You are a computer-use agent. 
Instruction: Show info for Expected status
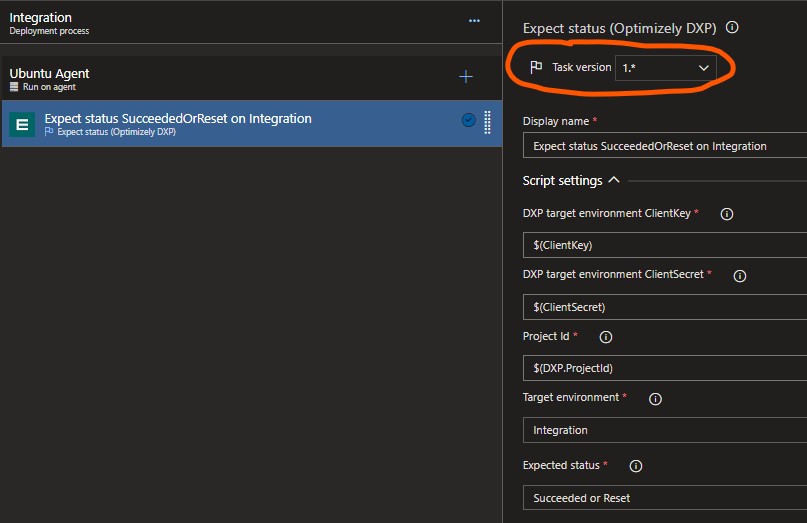[636, 466]
